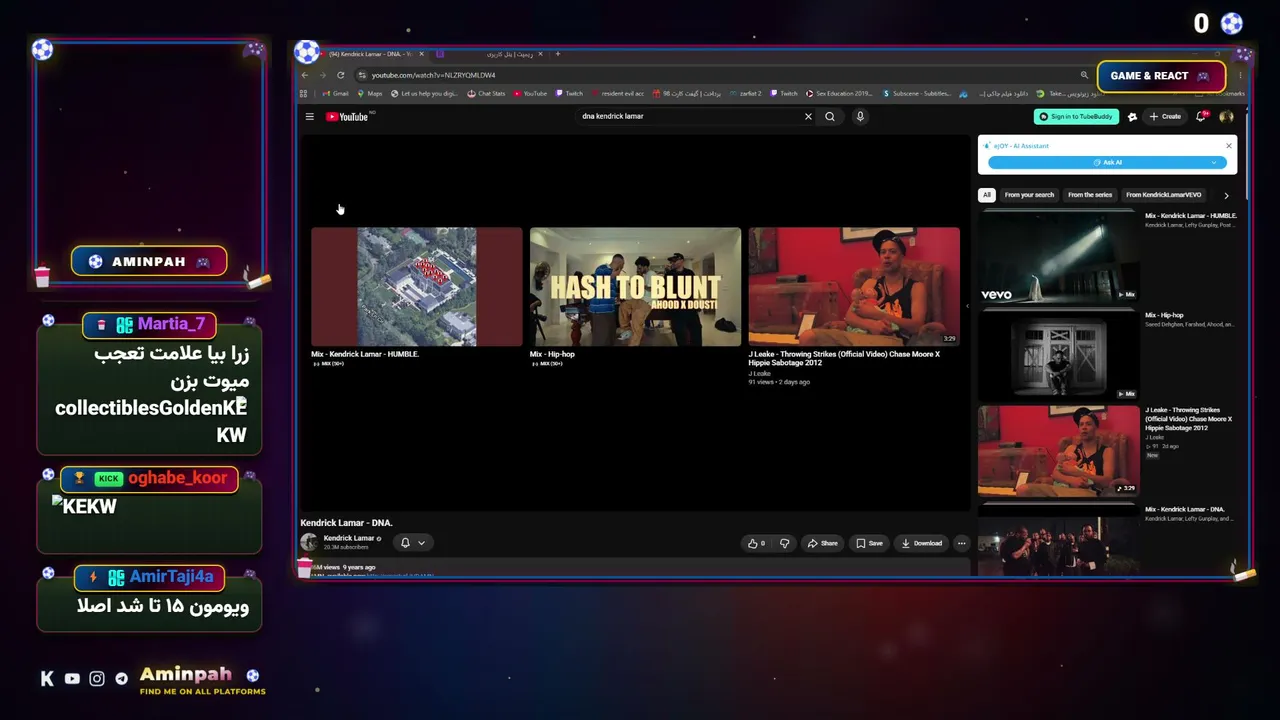Open the three-dot more actions menu
The image size is (1280, 720).
coord(961,543)
